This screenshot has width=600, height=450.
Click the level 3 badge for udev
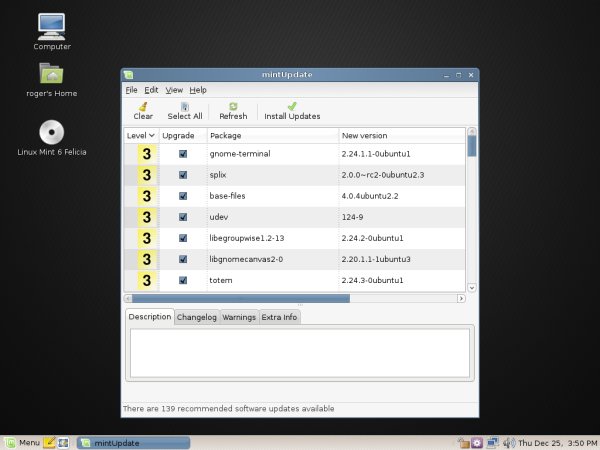pyautogui.click(x=147, y=217)
